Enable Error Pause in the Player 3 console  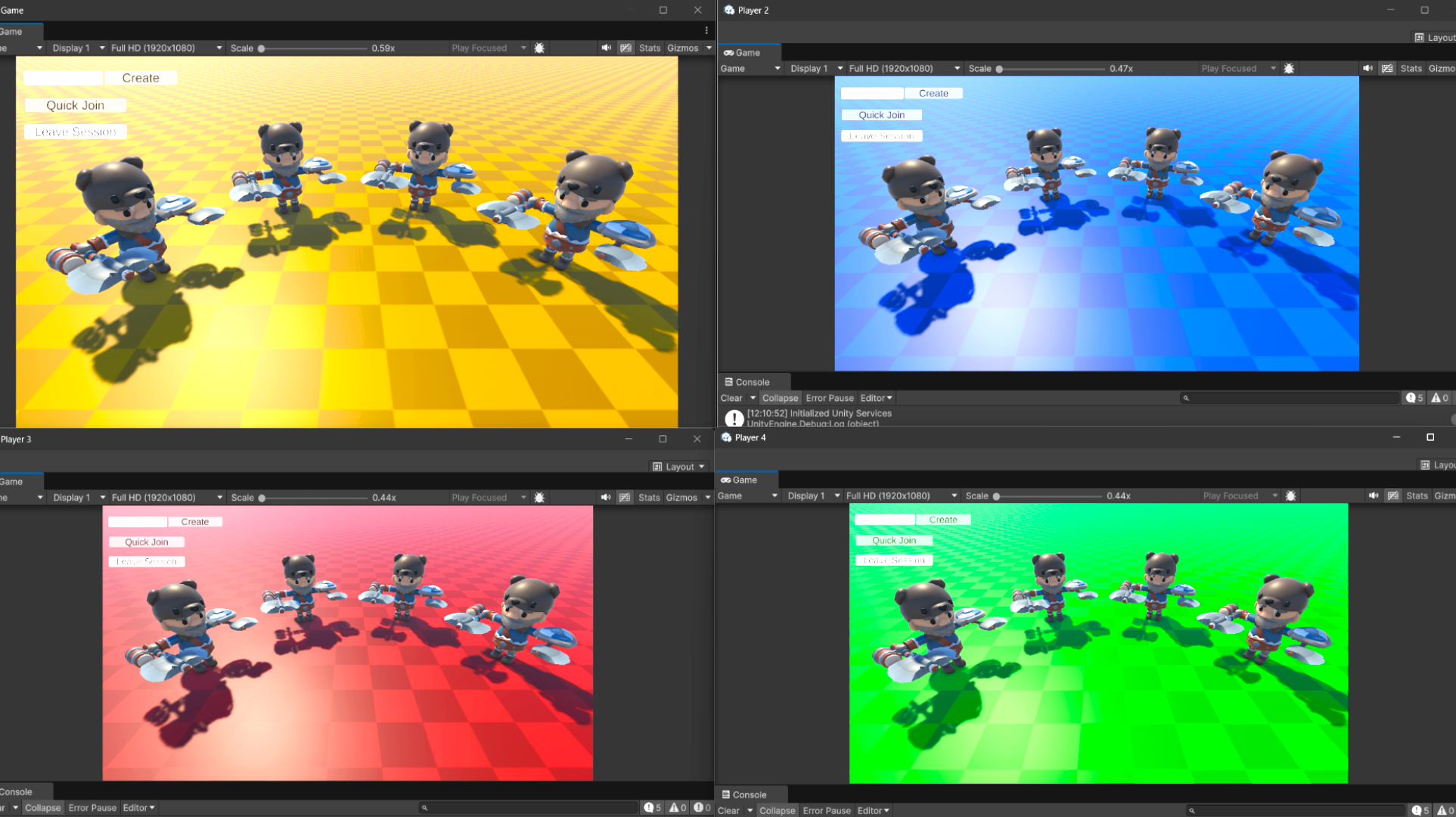(92, 807)
